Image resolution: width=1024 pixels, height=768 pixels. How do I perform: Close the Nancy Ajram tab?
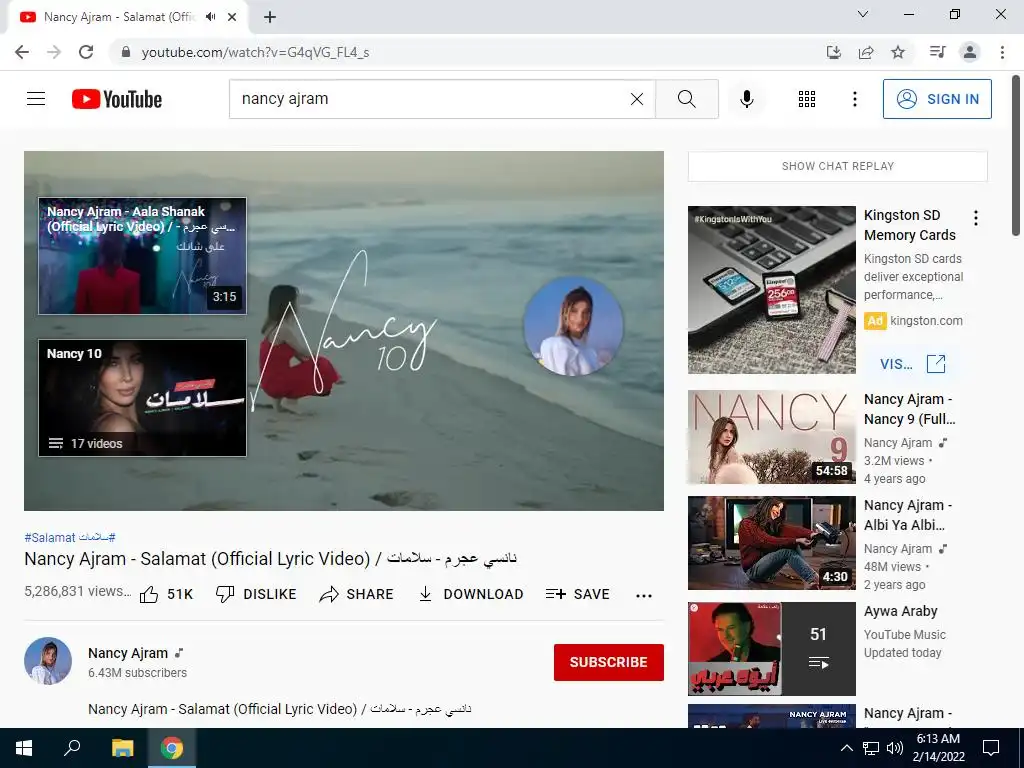(x=232, y=17)
